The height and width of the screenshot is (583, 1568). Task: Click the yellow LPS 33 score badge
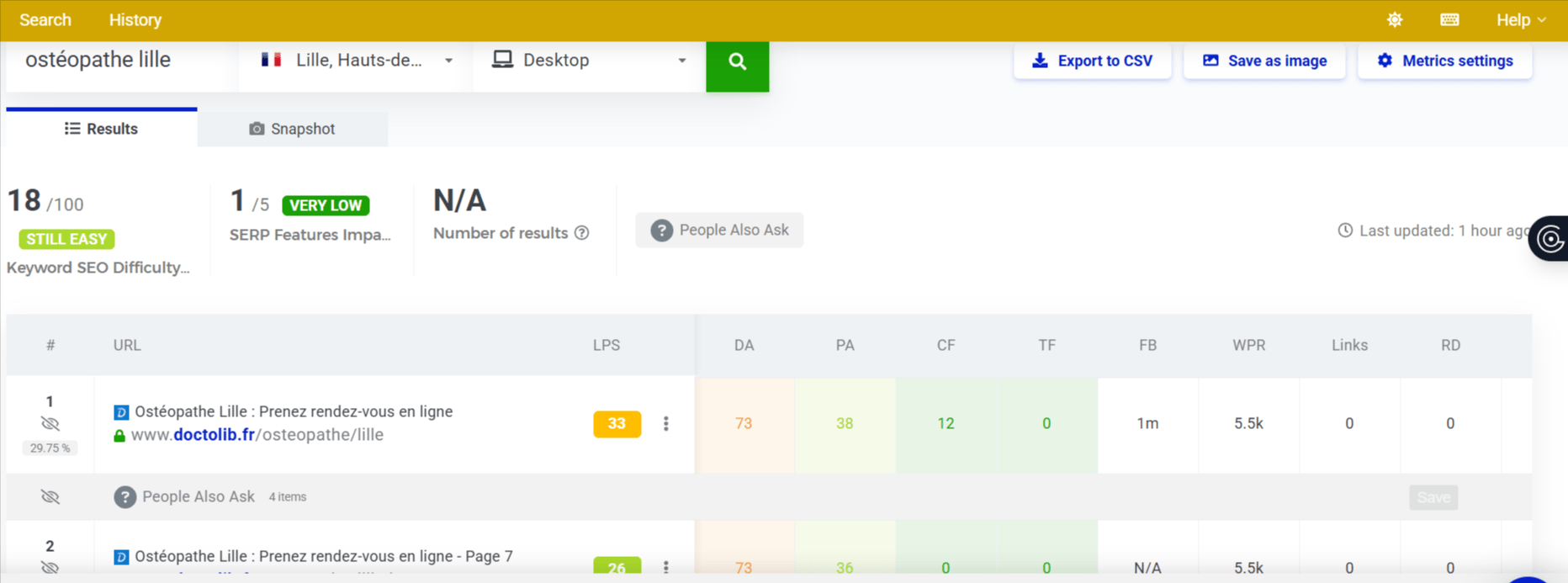click(617, 424)
